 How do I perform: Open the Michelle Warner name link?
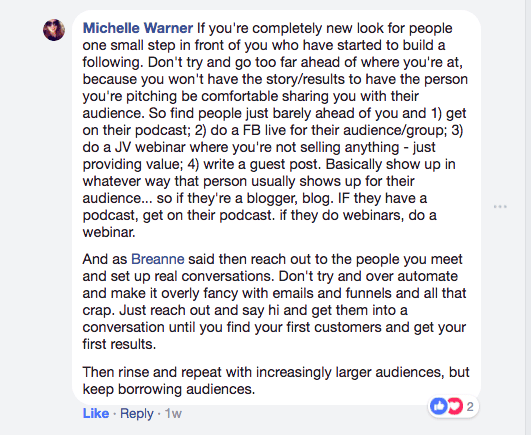[x=138, y=28]
